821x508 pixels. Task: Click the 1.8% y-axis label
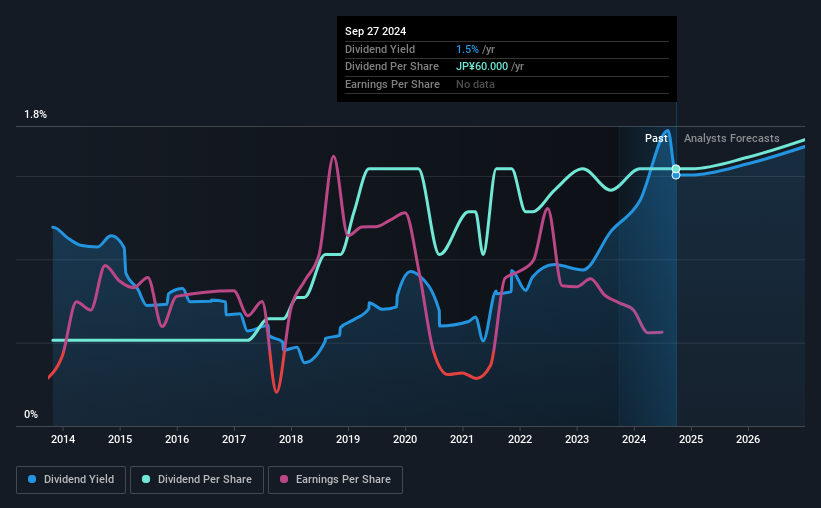[36, 115]
